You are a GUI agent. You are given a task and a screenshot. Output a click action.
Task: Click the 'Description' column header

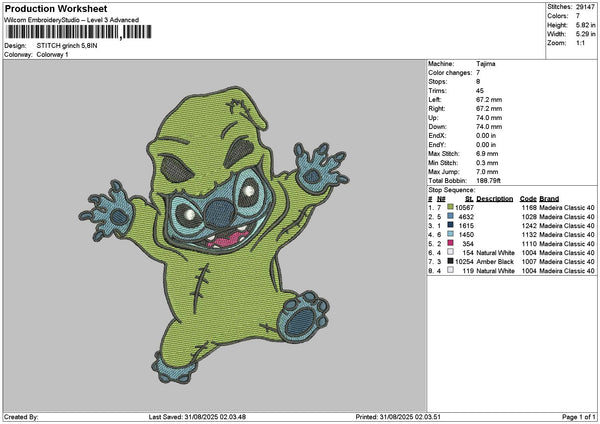click(x=495, y=199)
